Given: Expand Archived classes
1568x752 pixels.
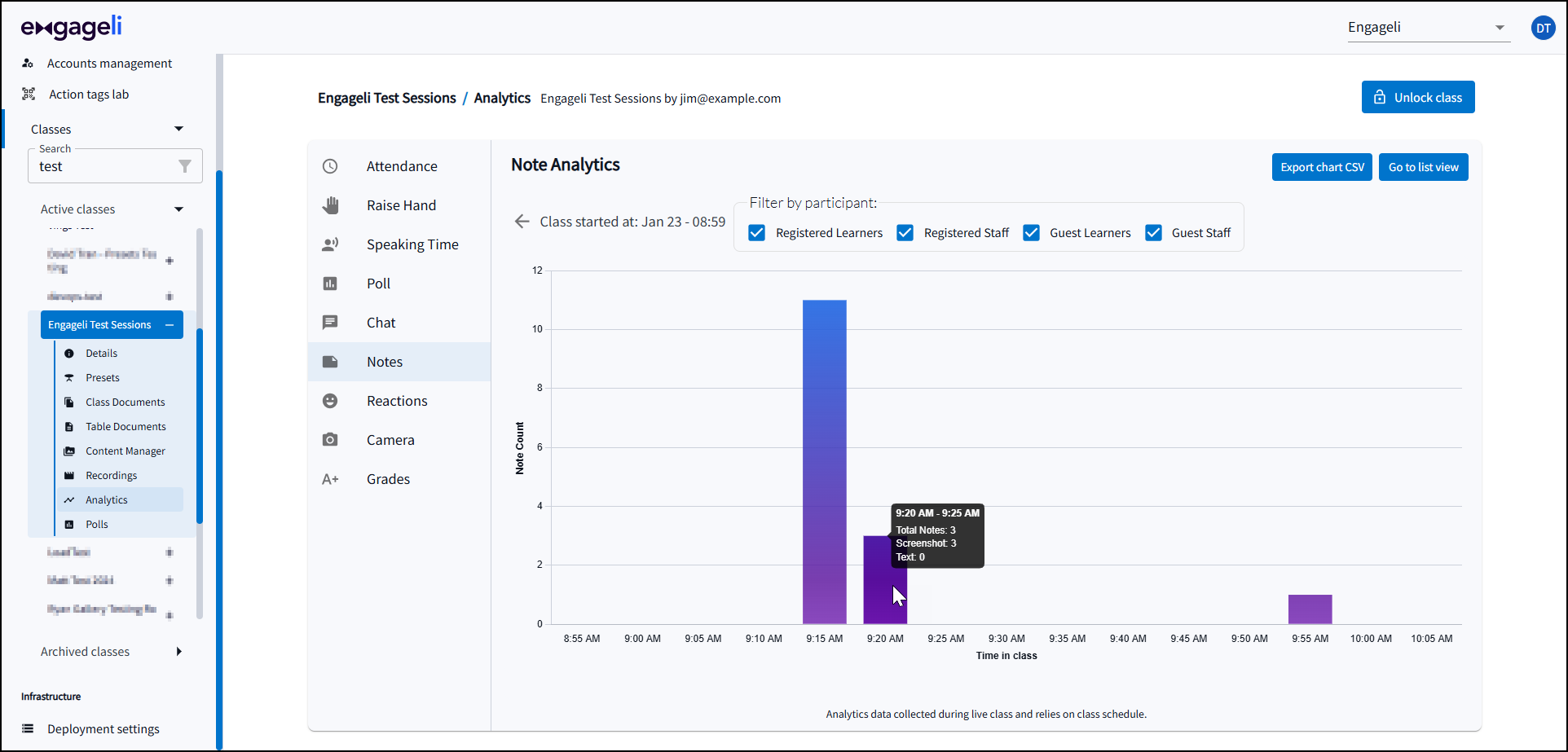Looking at the screenshot, I should [179, 652].
